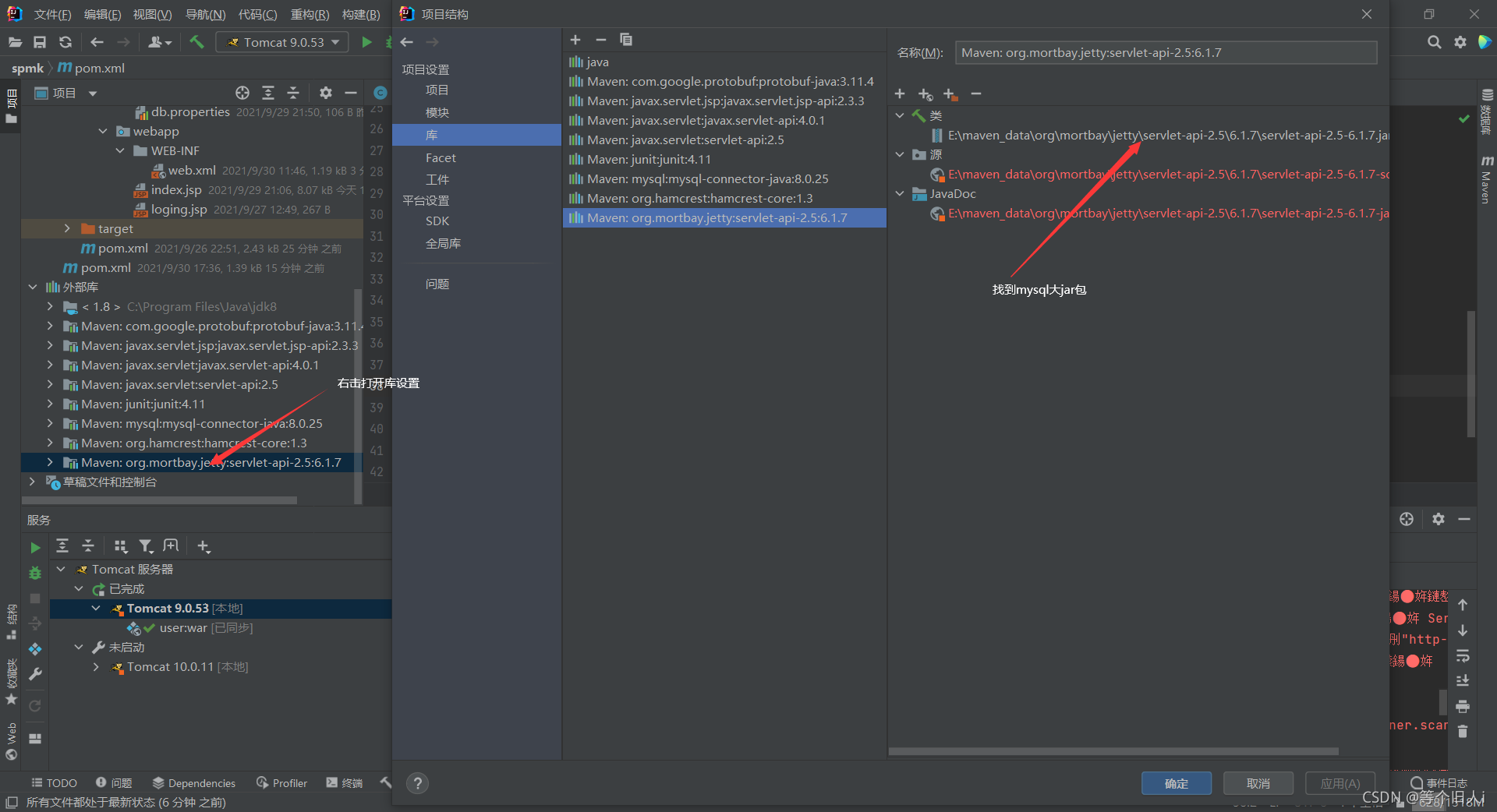This screenshot has height=812, width=1497.
Task: Expand Maven: junit:junit:4.11 in Project tree
Action: tap(50, 404)
